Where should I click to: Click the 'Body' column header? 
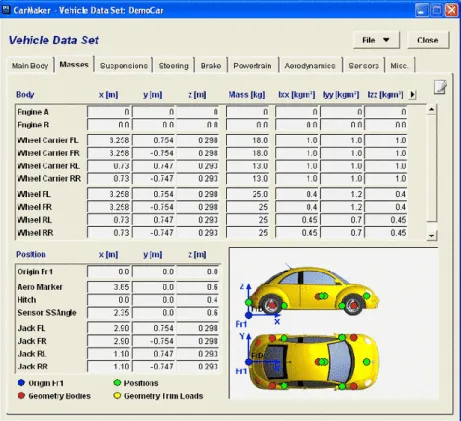tap(25, 95)
